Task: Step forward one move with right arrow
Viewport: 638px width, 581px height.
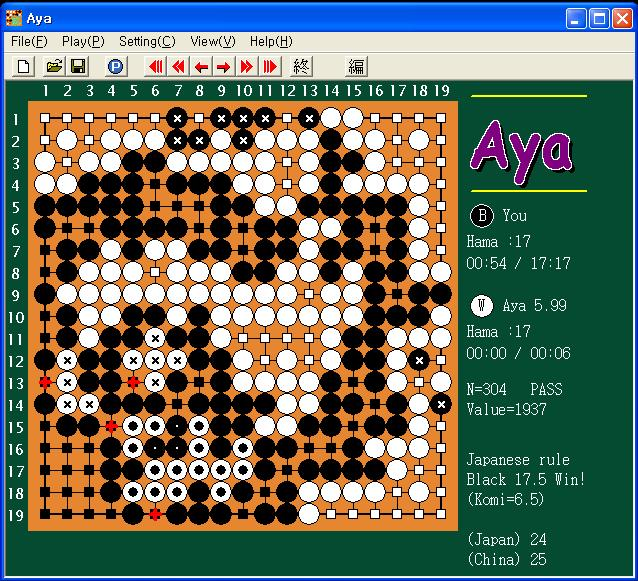Action: pos(224,66)
